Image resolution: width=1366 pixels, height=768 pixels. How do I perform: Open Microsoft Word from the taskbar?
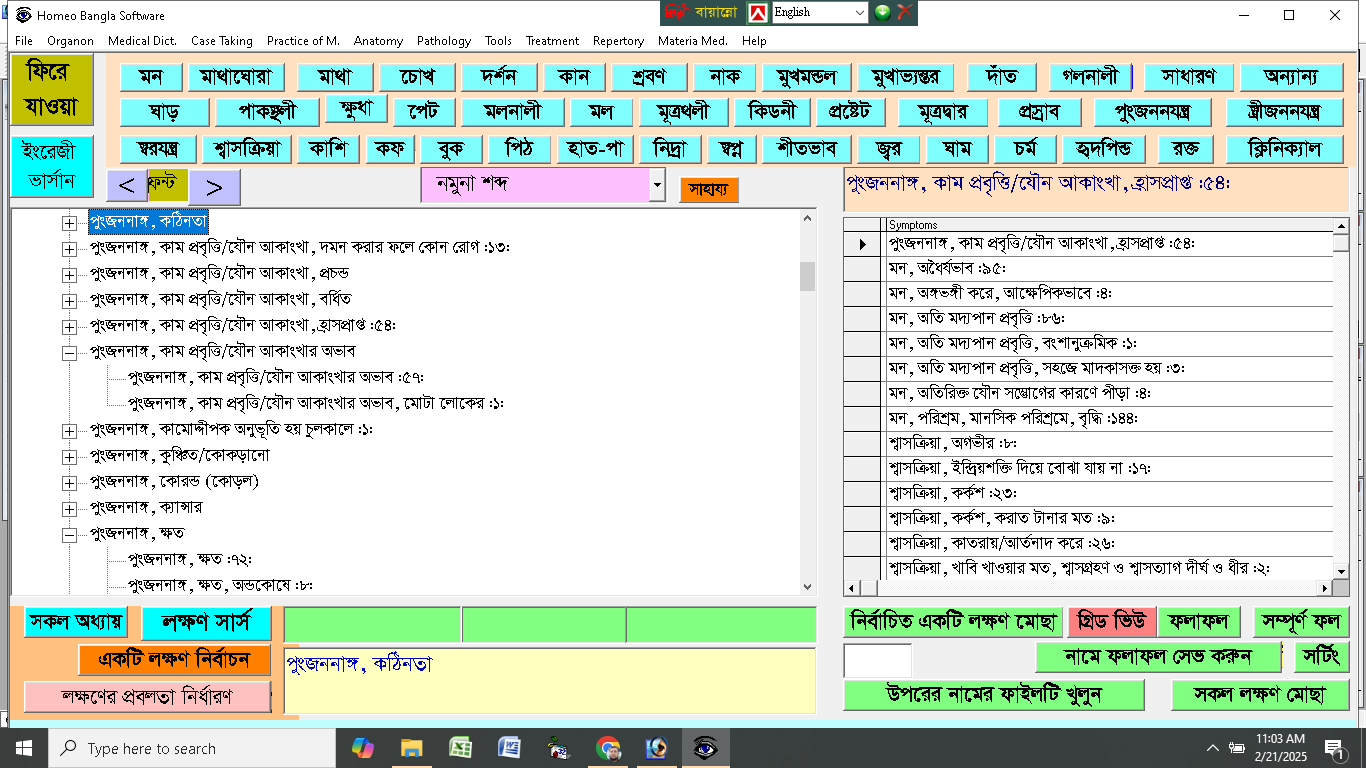[509, 748]
